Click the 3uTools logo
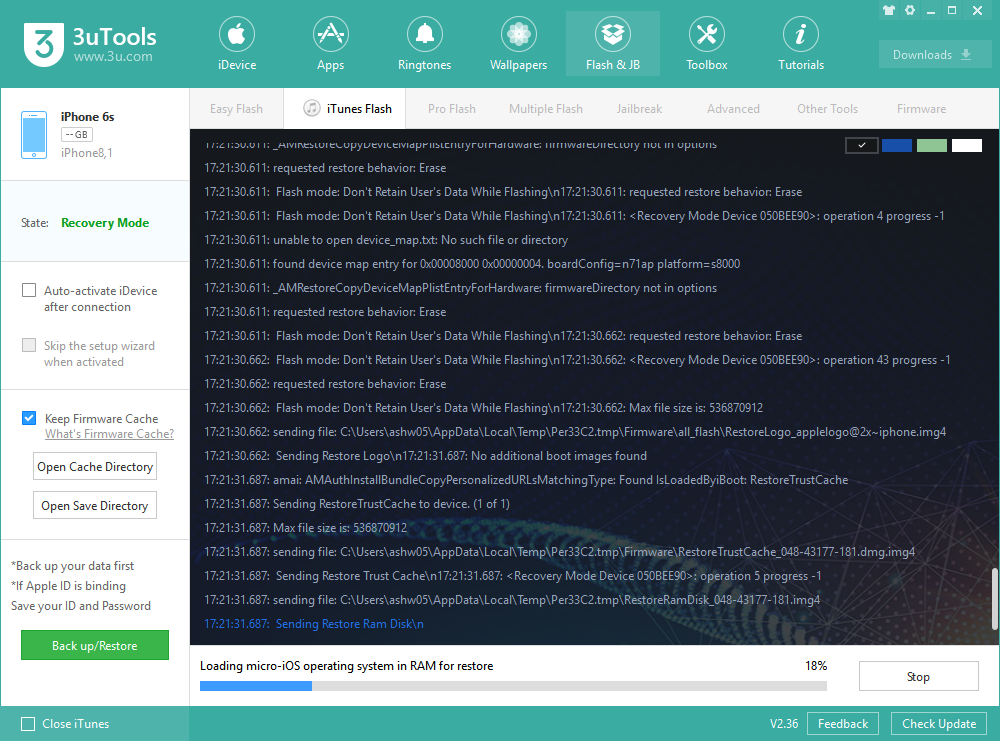The height and width of the screenshot is (741, 1000). pyautogui.click(x=44, y=44)
